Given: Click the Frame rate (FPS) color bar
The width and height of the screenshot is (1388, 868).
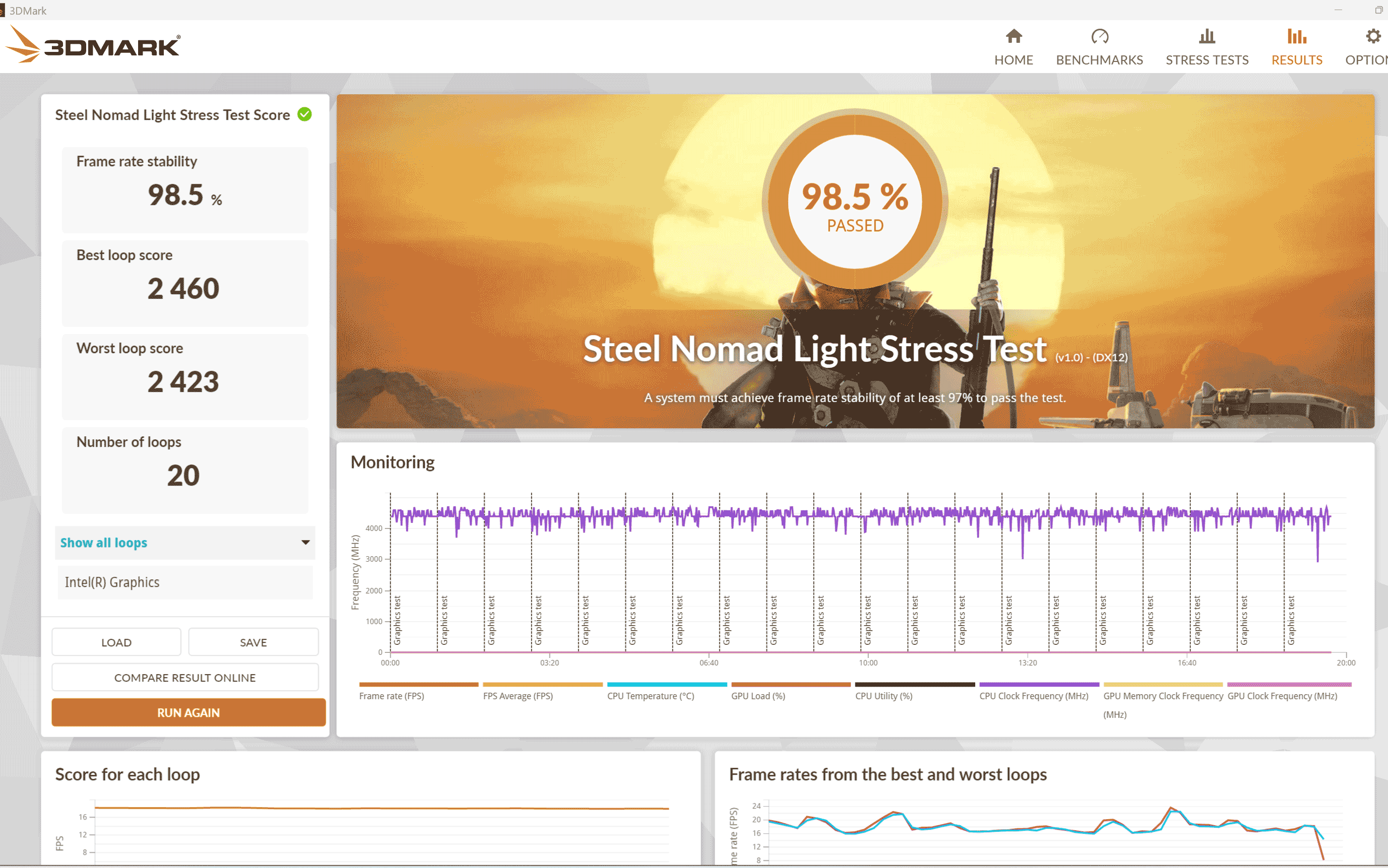Looking at the screenshot, I should tap(419, 684).
